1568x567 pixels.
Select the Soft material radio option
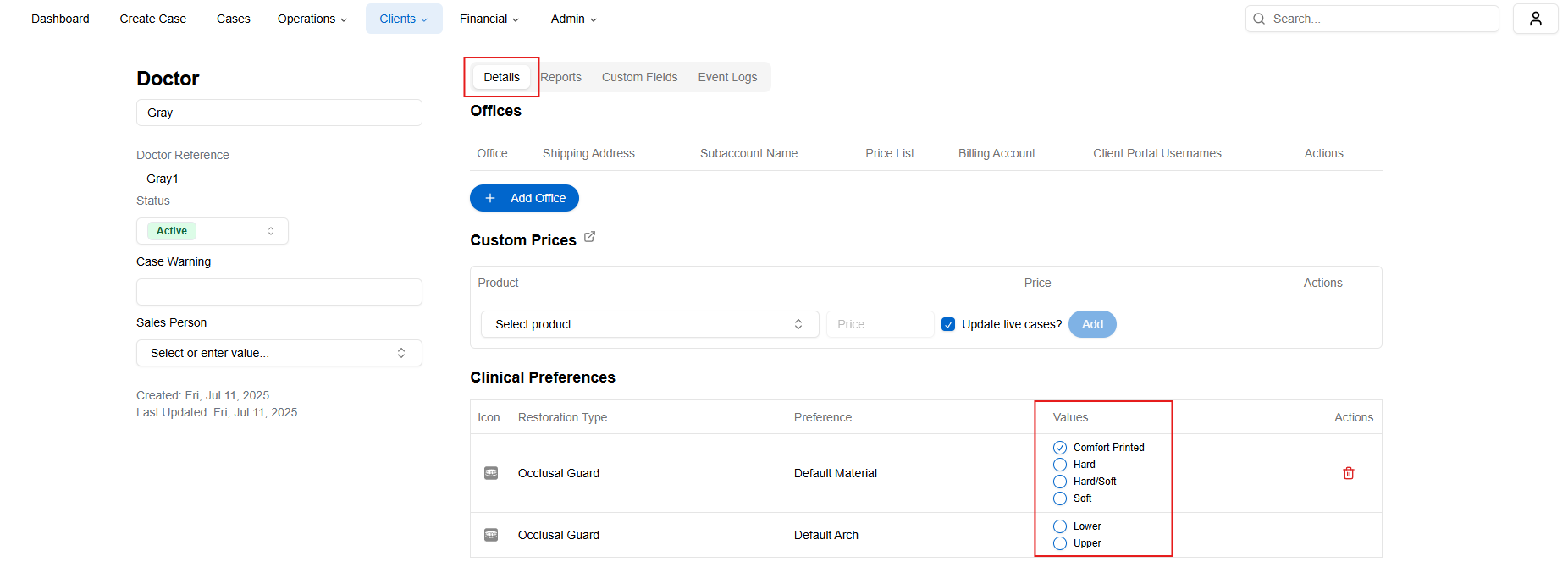coord(1060,498)
